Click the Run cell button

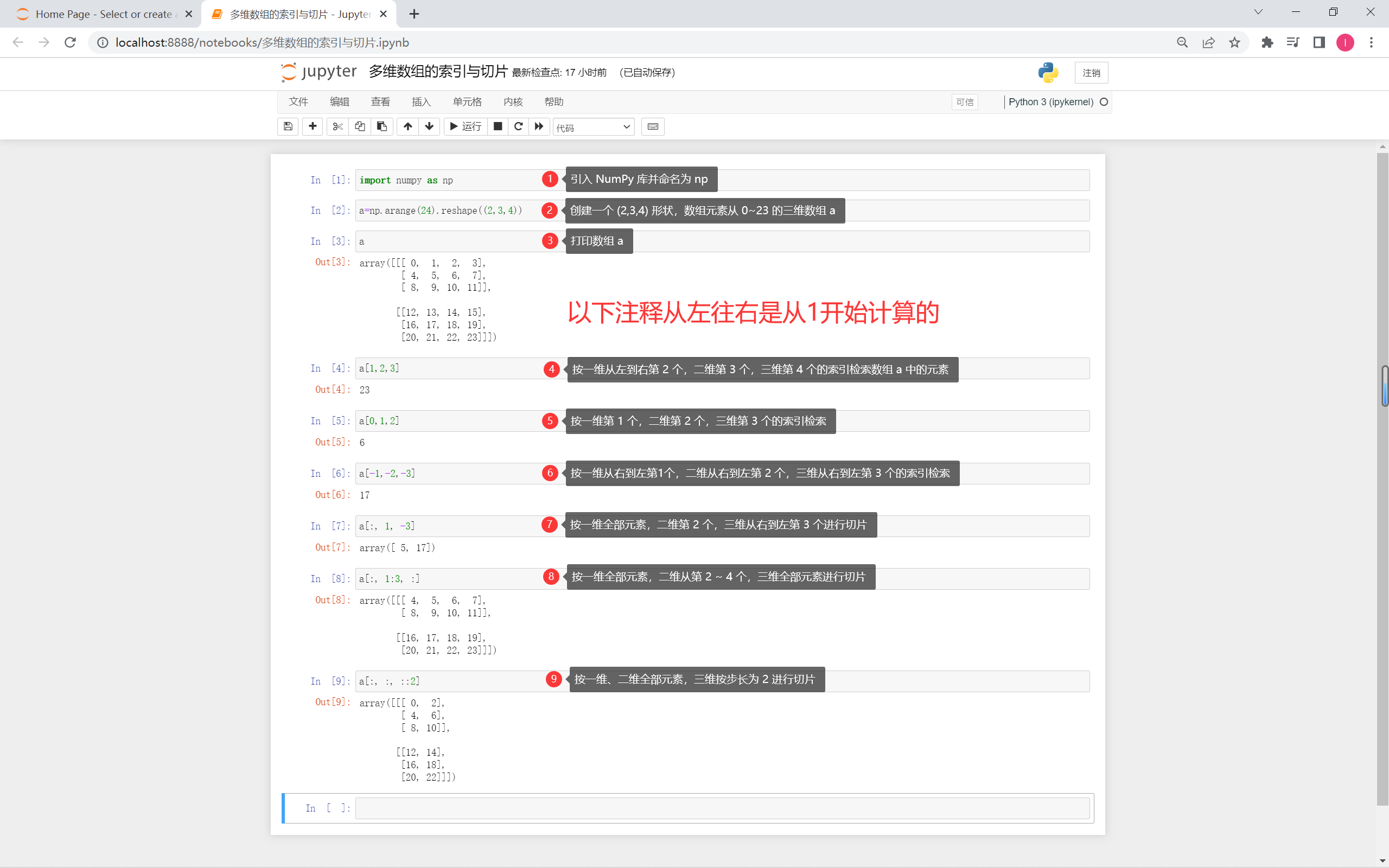pos(463,126)
